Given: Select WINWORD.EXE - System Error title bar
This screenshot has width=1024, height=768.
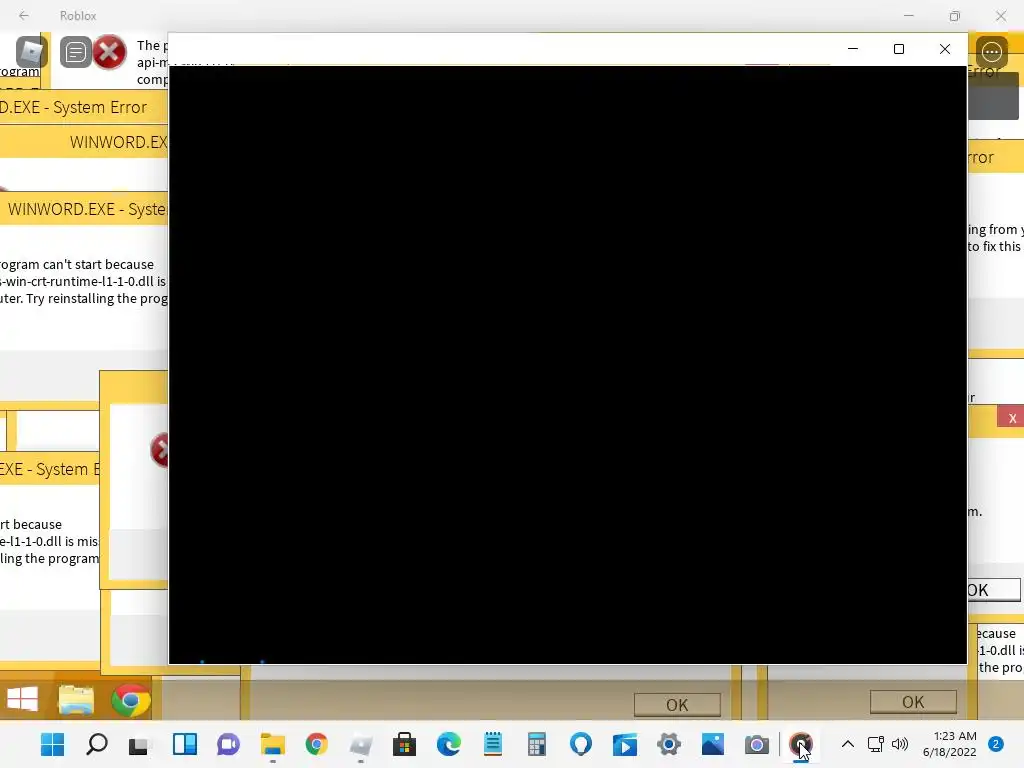Looking at the screenshot, I should point(85,209).
